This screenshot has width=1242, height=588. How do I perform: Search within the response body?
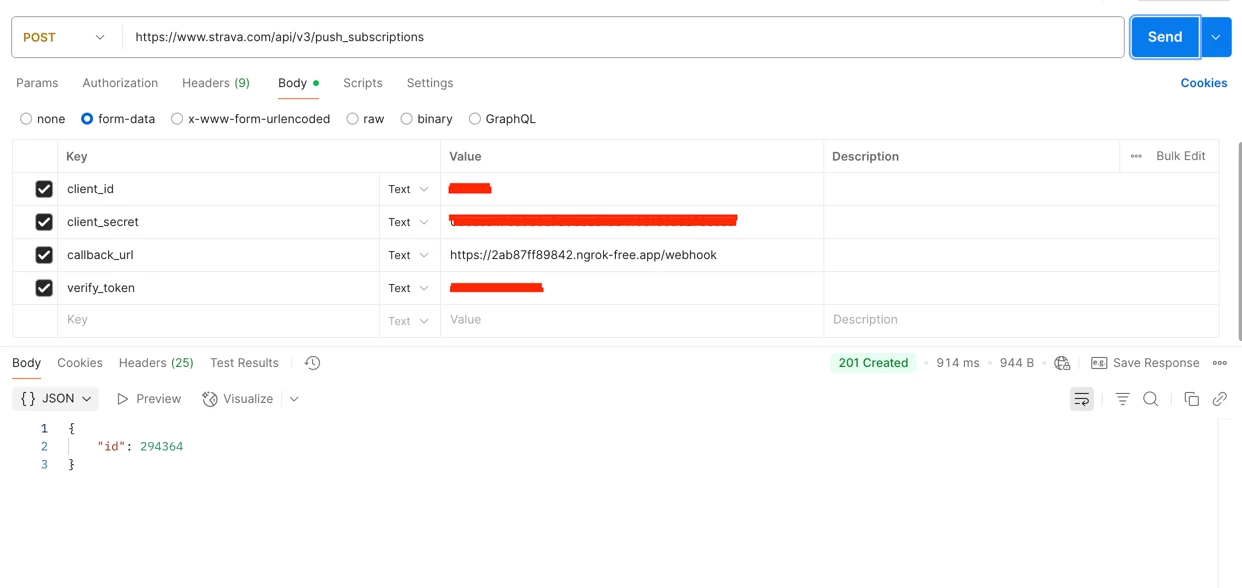pyautogui.click(x=1151, y=399)
